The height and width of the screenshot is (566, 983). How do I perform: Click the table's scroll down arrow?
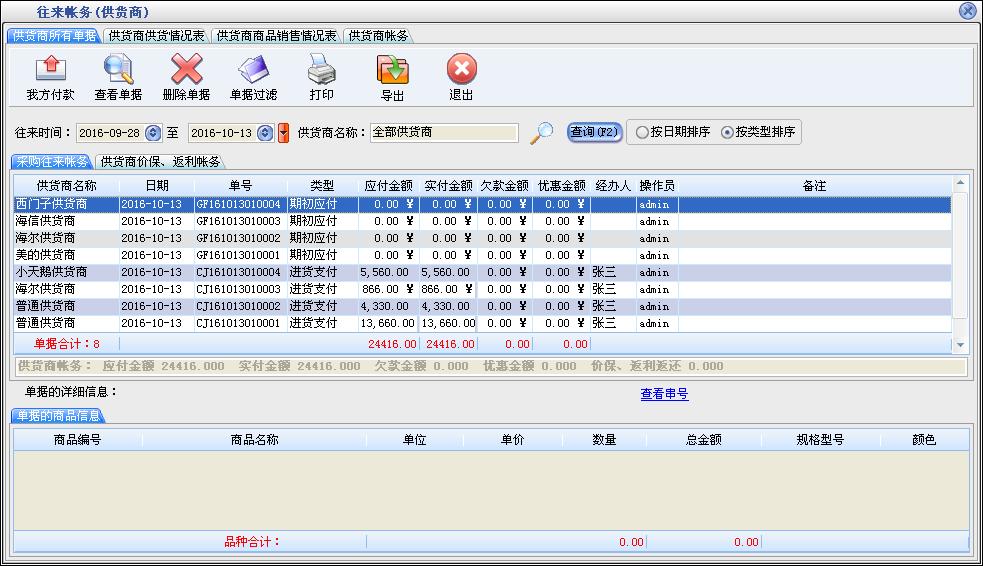[961, 344]
